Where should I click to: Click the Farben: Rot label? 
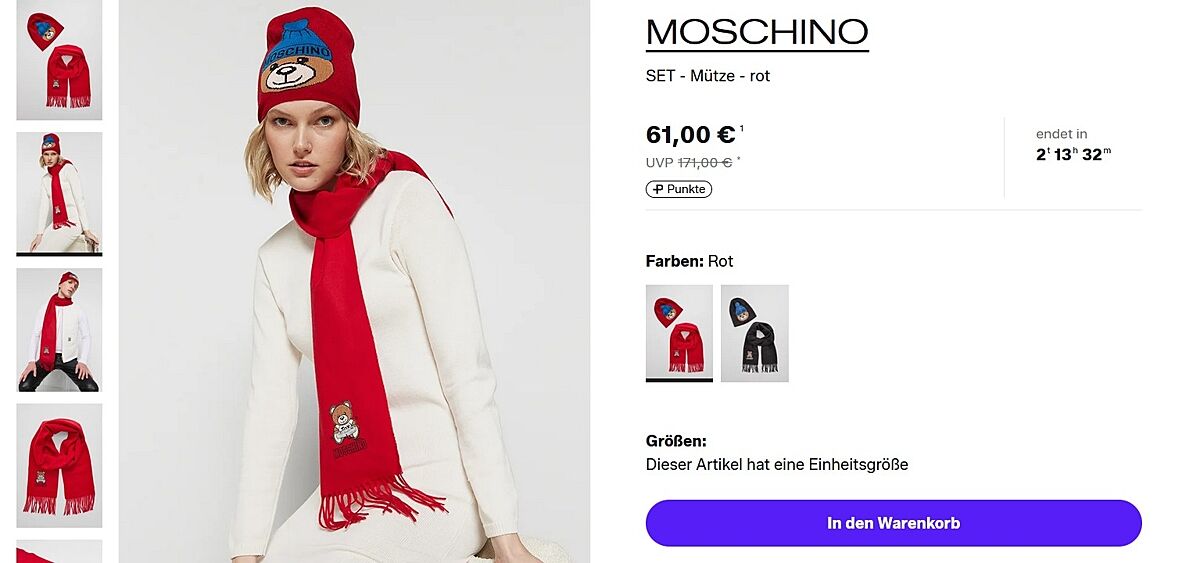[x=689, y=261]
